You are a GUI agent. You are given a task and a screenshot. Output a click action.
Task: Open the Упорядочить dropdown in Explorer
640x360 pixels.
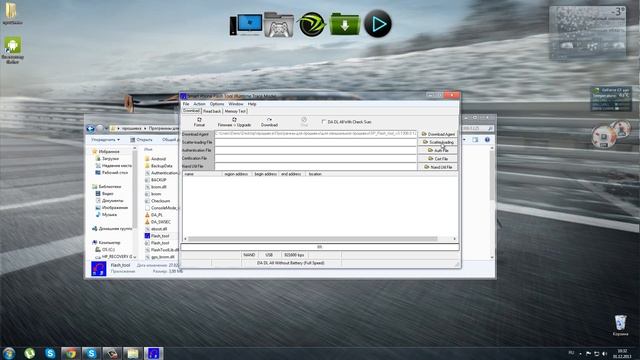[105, 140]
